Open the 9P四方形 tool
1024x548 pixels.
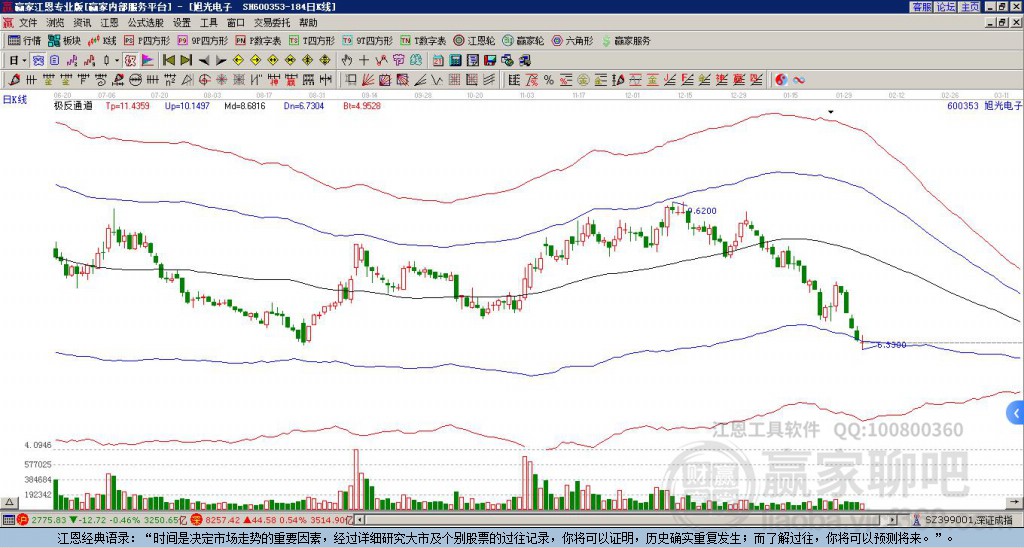coord(202,40)
